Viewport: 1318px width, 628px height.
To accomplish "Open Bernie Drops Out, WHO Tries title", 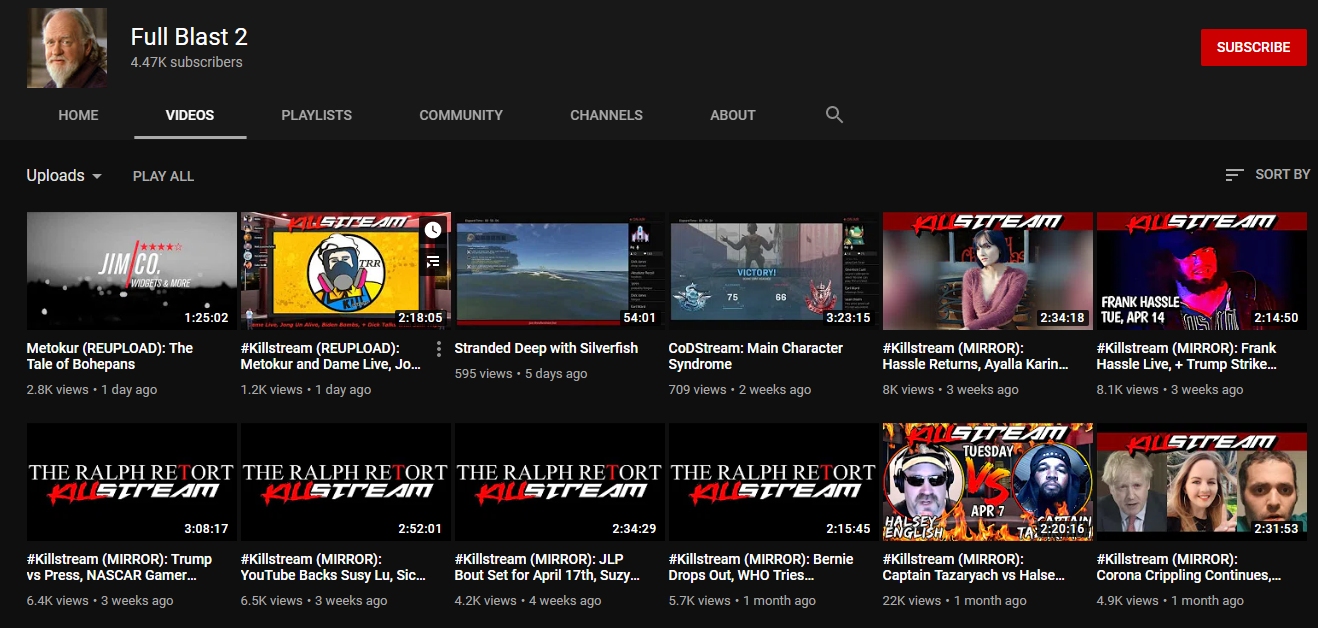I will [x=761, y=567].
